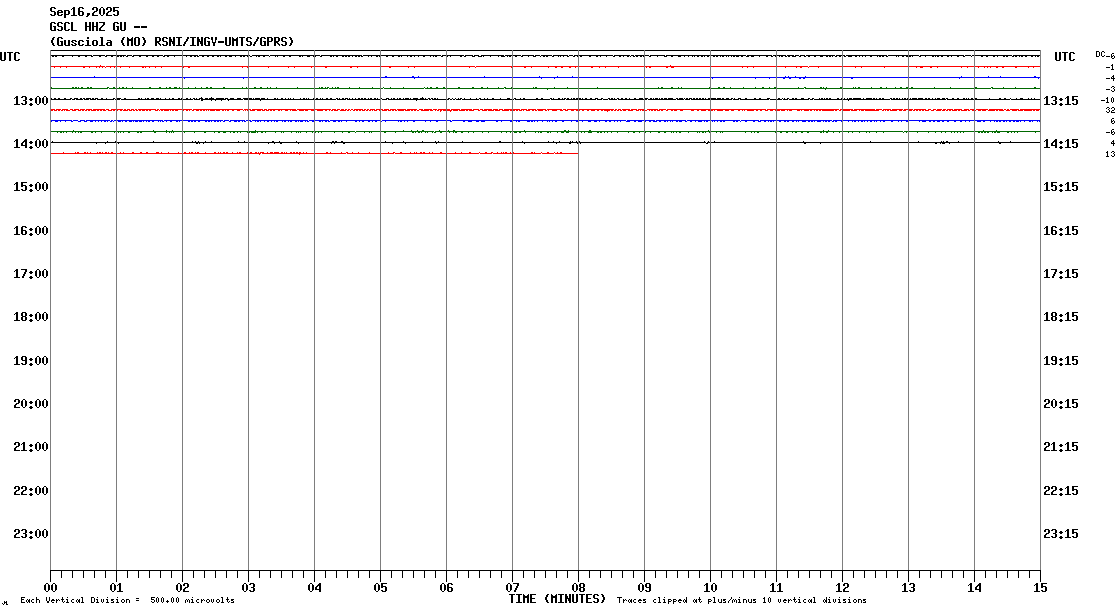Select the 13:15 end-time label
Viewport: 1120px width, 614px height.
1061,101
